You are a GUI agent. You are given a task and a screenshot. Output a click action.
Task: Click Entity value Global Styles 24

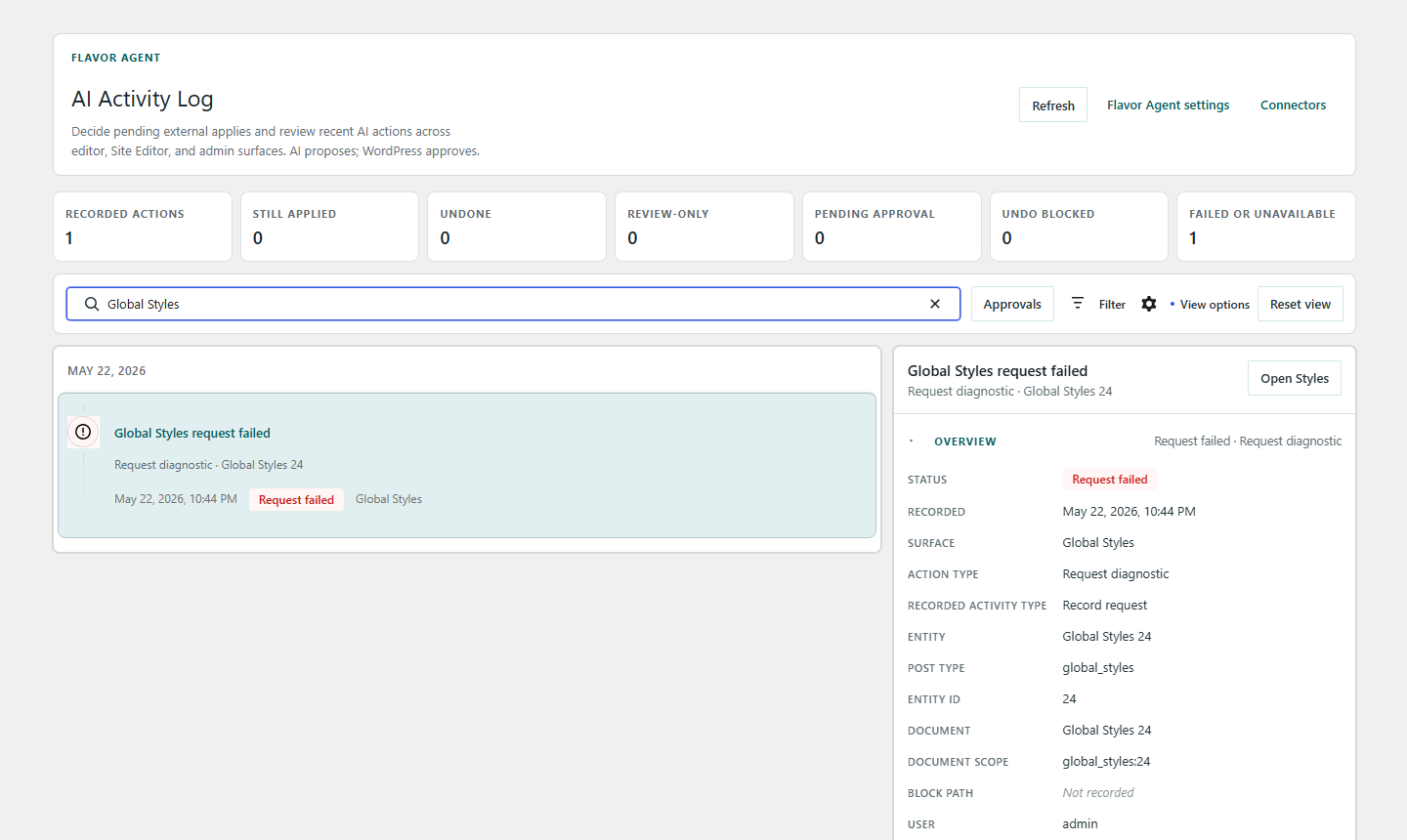(x=1107, y=636)
